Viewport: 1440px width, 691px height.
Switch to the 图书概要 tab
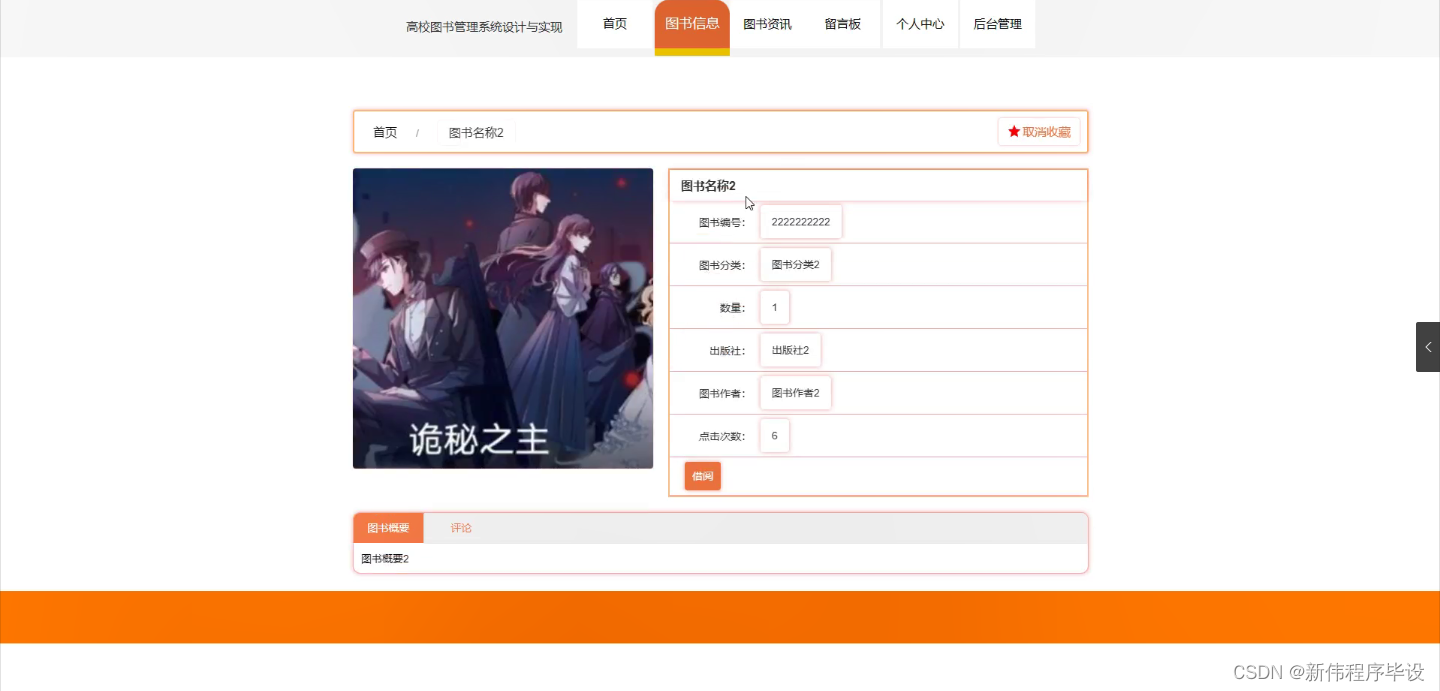(x=388, y=528)
